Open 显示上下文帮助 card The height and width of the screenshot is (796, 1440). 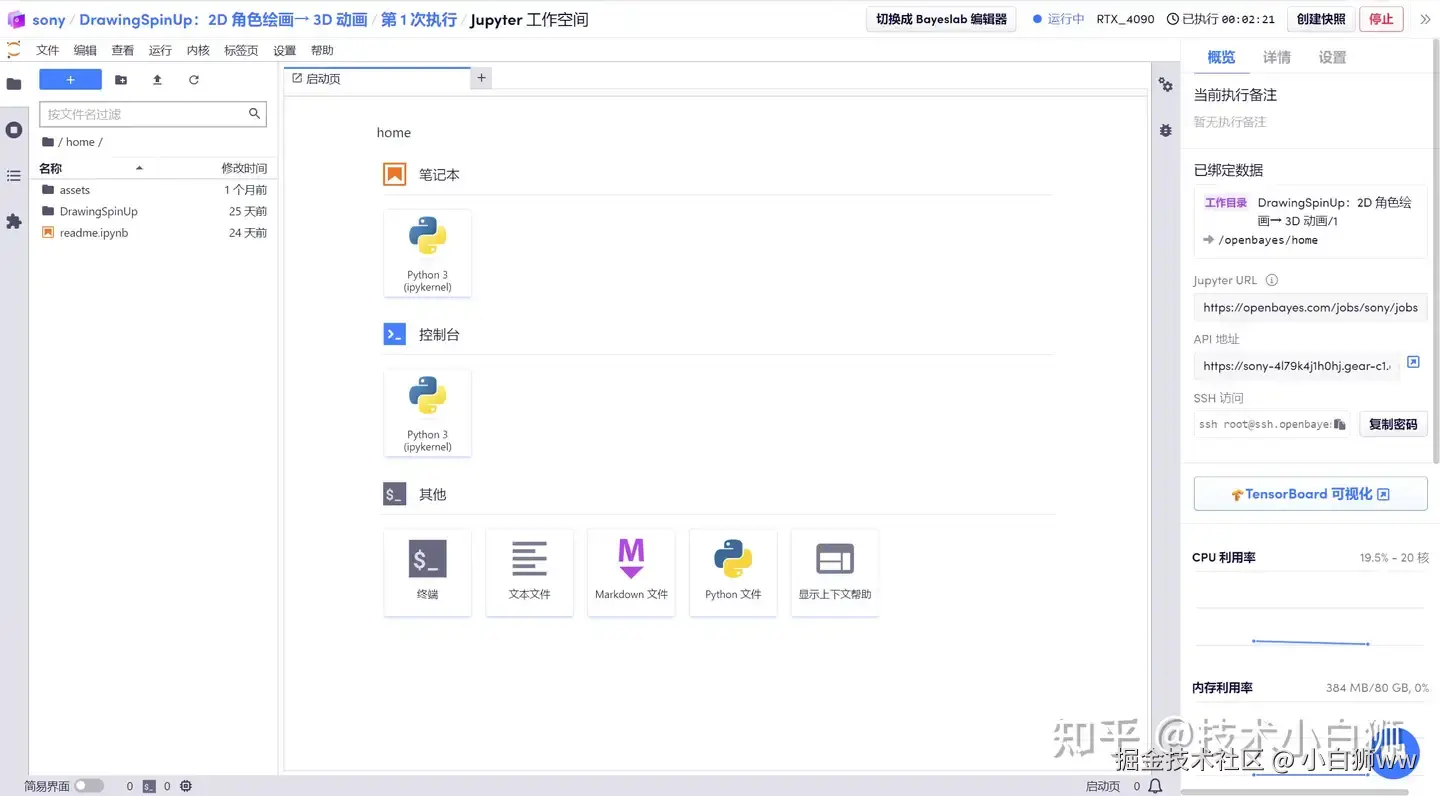835,573
